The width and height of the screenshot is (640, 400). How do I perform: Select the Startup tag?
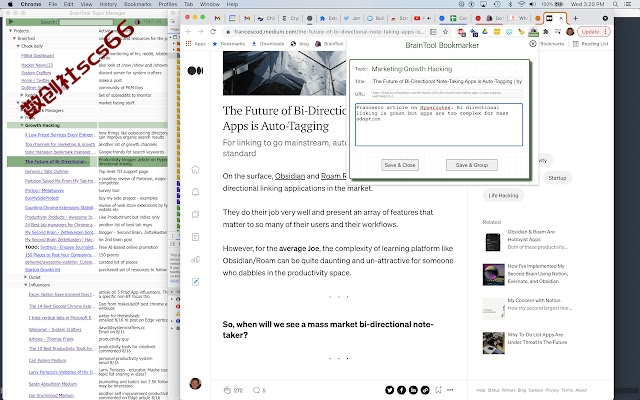[557, 178]
